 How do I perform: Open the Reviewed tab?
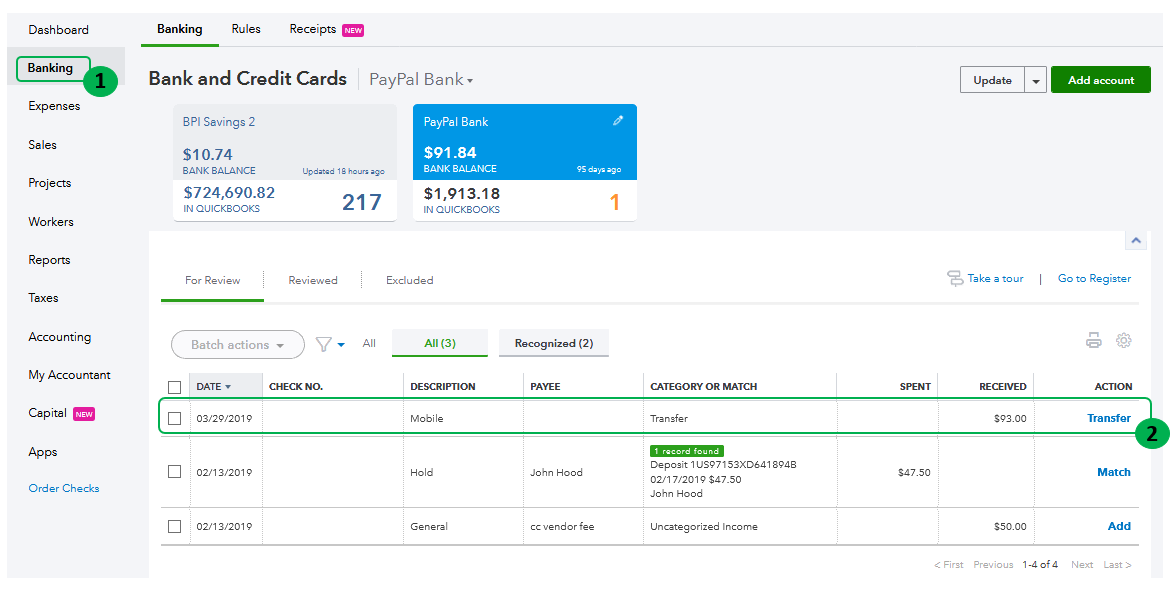[313, 280]
